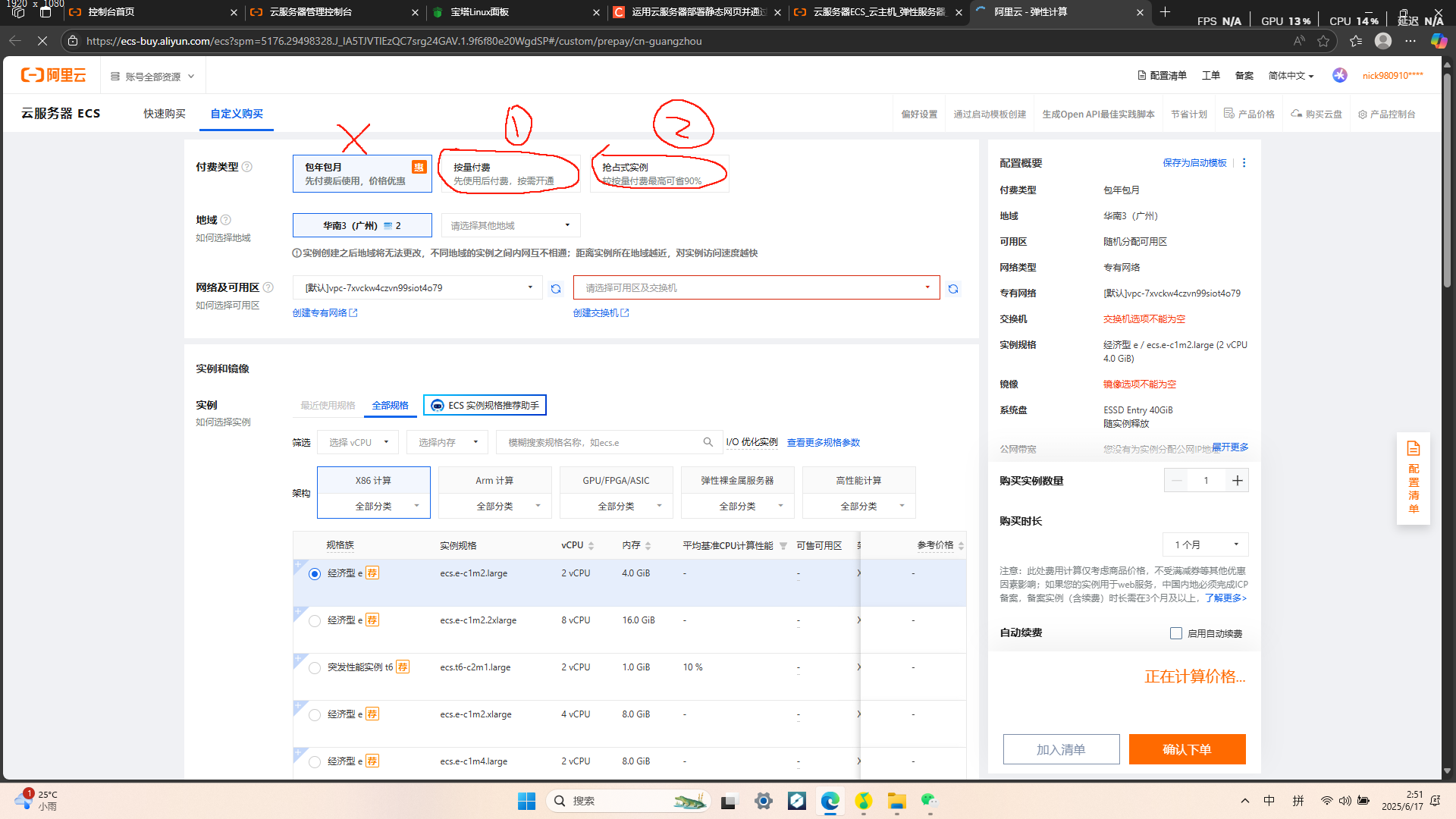Click the page vertical scrollbar
This screenshot has width=1456, height=819.
click(x=1447, y=182)
